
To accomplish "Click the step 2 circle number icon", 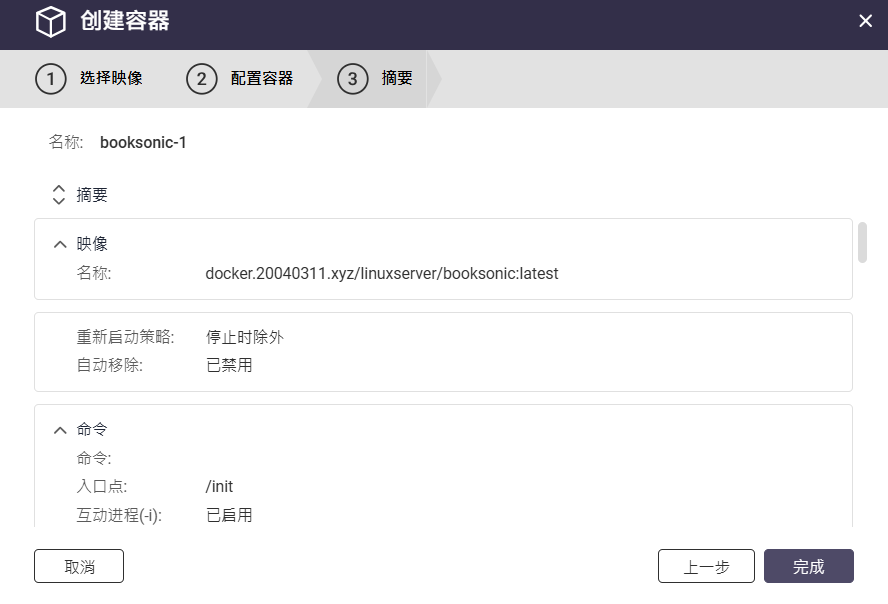I will click(201, 78).
